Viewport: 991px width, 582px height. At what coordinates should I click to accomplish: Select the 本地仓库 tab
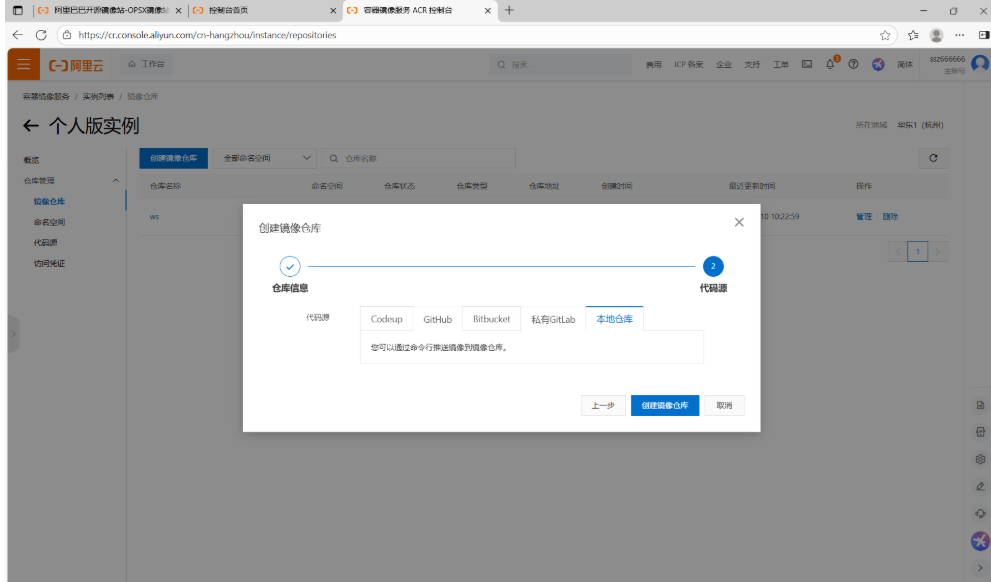click(614, 319)
